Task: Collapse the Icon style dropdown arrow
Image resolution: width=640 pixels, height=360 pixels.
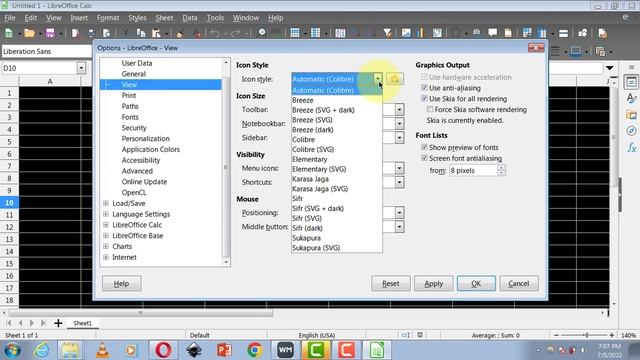Action: 378,79
